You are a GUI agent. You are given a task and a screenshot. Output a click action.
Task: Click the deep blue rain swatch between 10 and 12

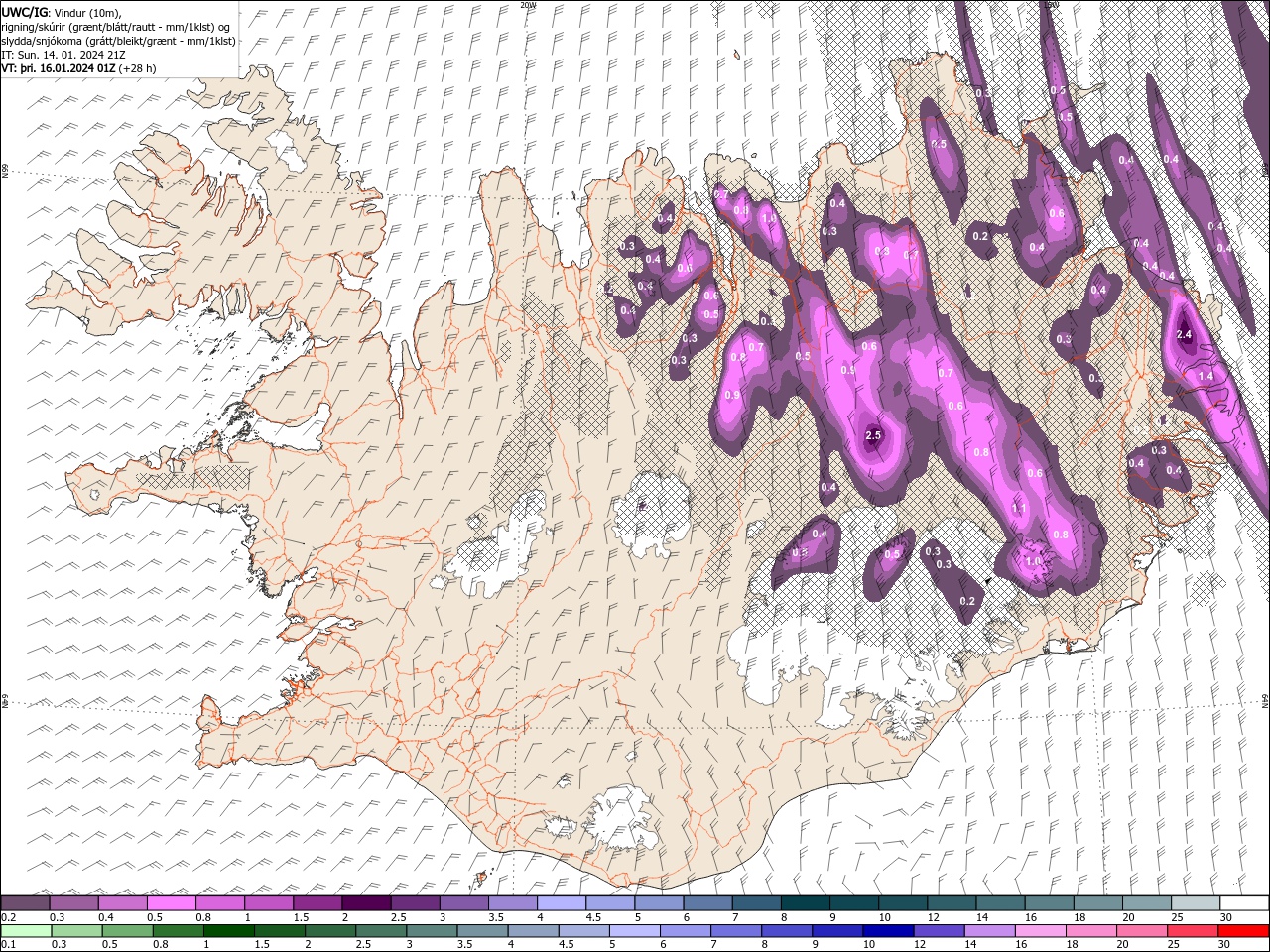(888, 931)
